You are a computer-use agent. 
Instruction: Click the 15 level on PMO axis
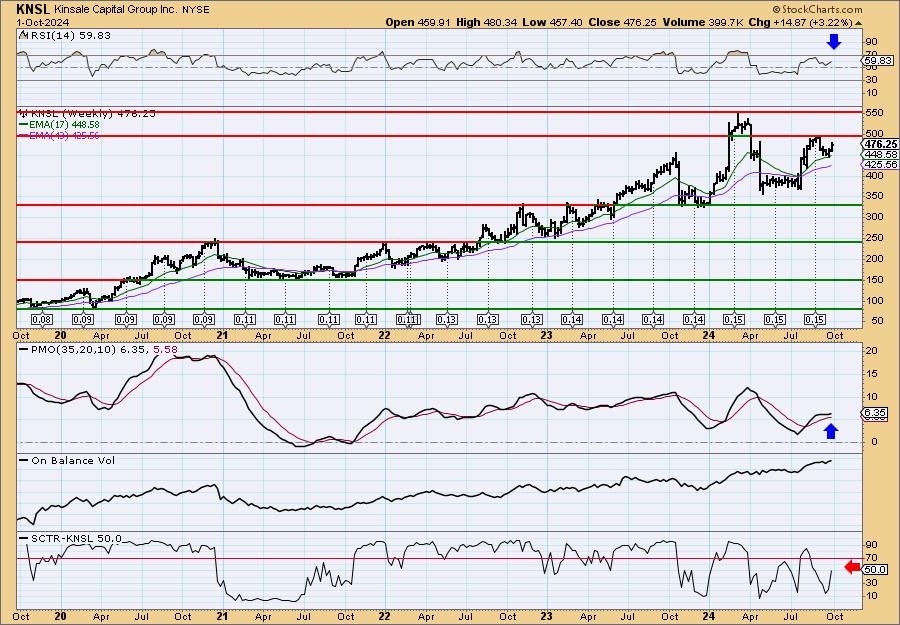(872, 374)
